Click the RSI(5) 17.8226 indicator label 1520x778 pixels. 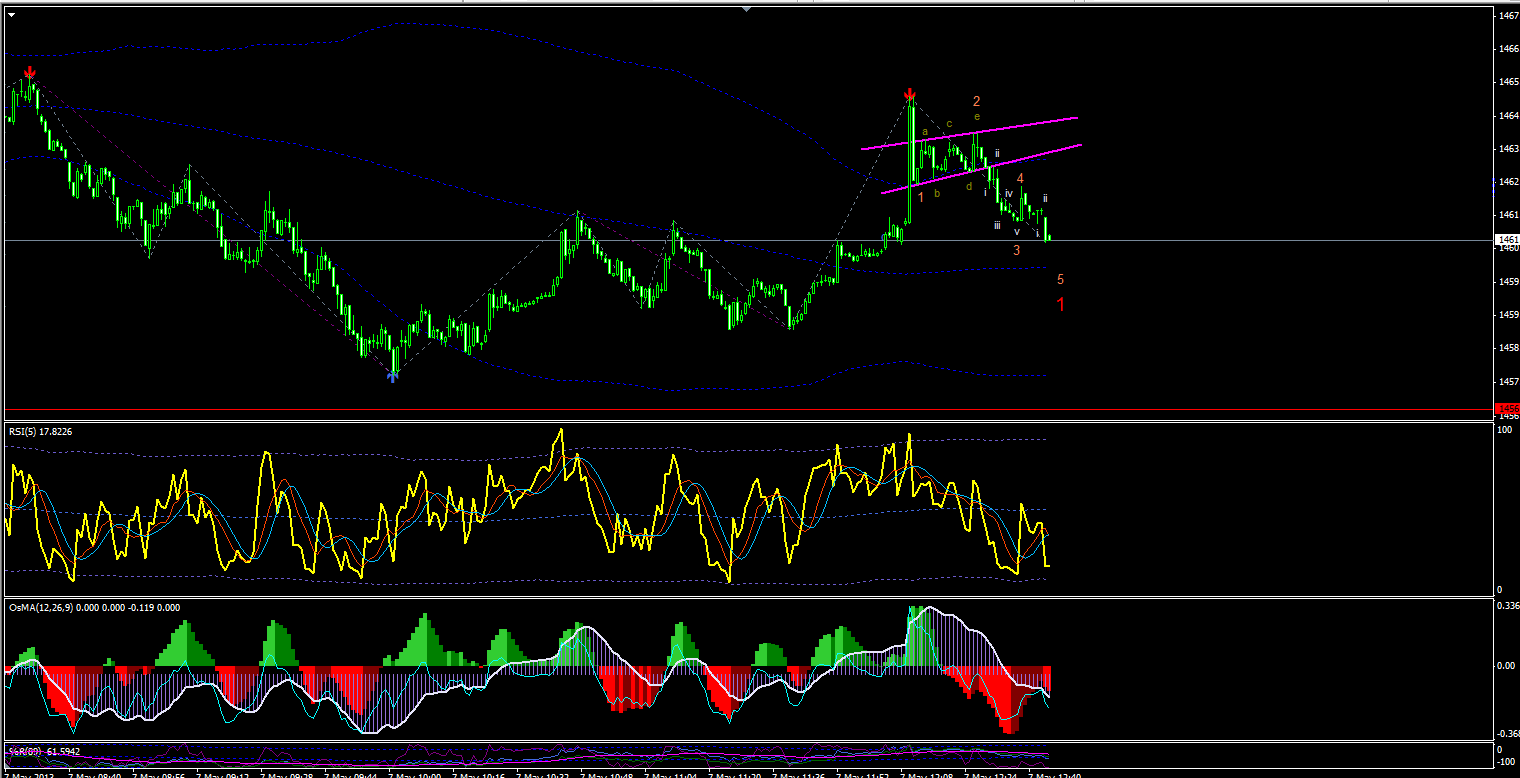click(x=40, y=431)
